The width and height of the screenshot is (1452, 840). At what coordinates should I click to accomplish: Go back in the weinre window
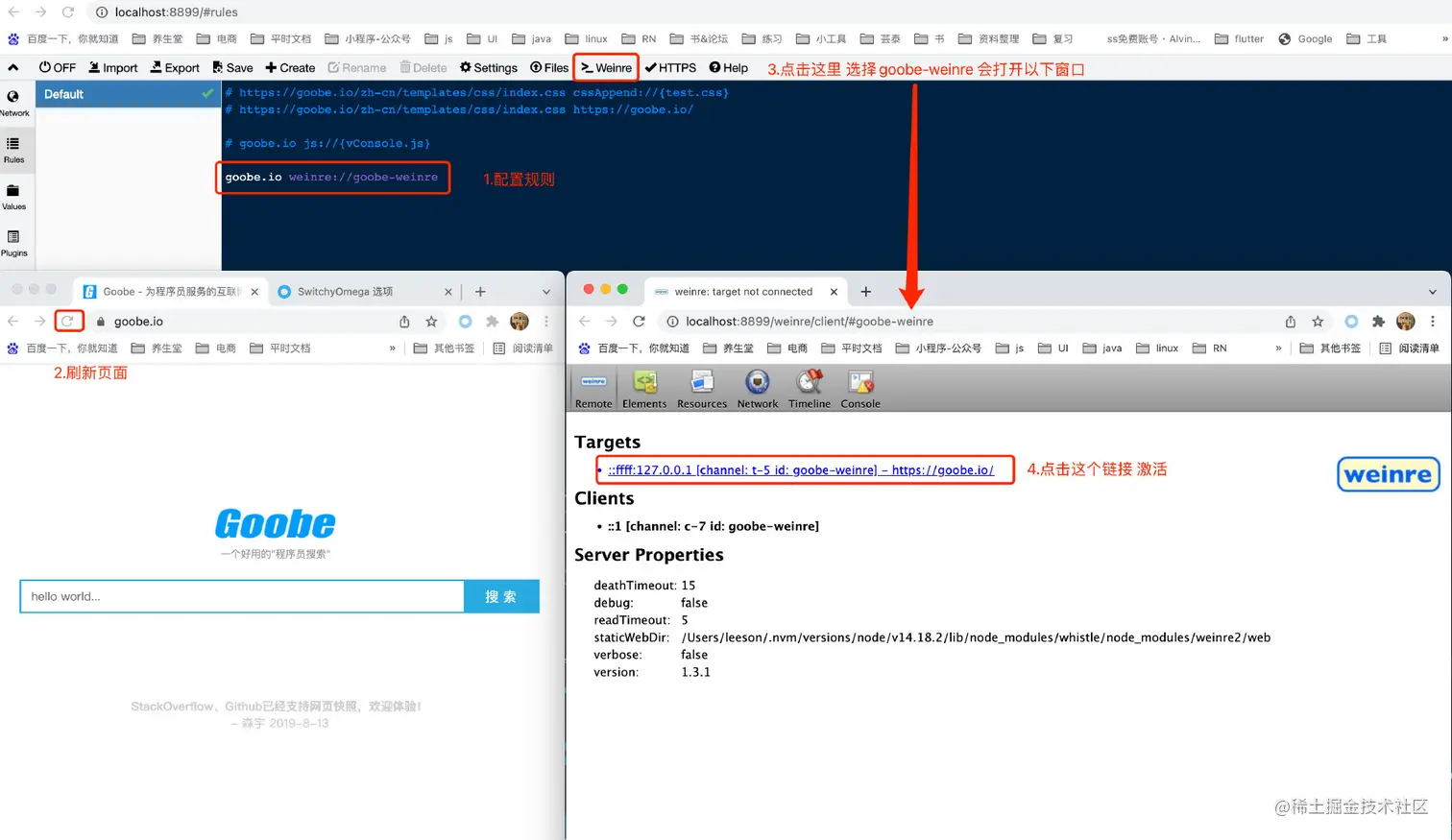pos(585,322)
